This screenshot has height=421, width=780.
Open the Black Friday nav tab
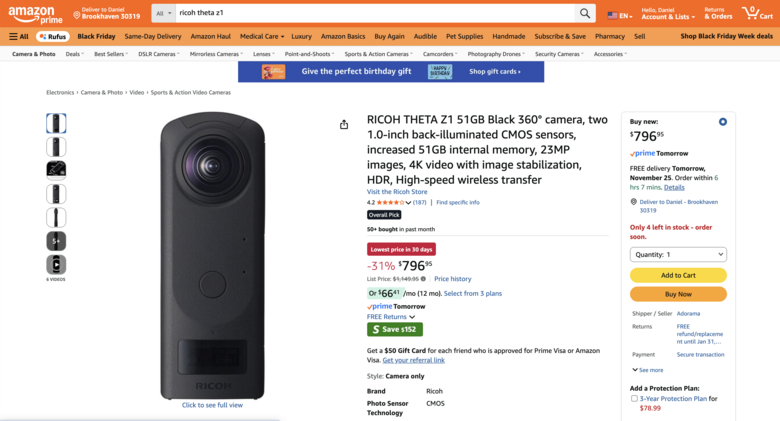click(x=96, y=36)
